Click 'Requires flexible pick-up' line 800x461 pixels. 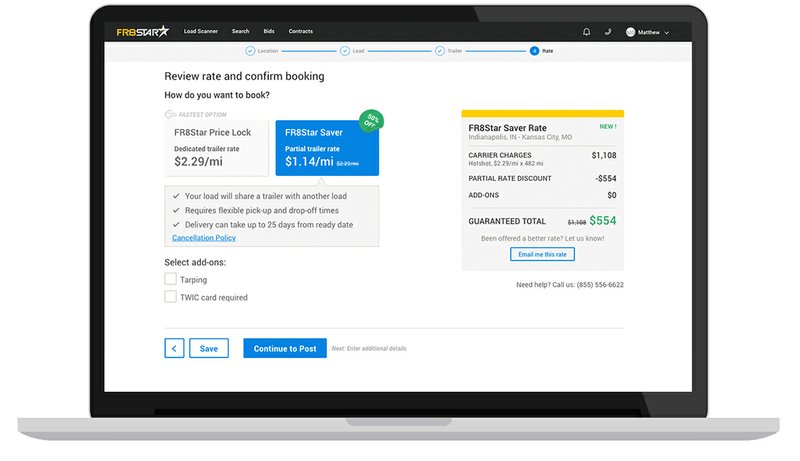pos(262,210)
